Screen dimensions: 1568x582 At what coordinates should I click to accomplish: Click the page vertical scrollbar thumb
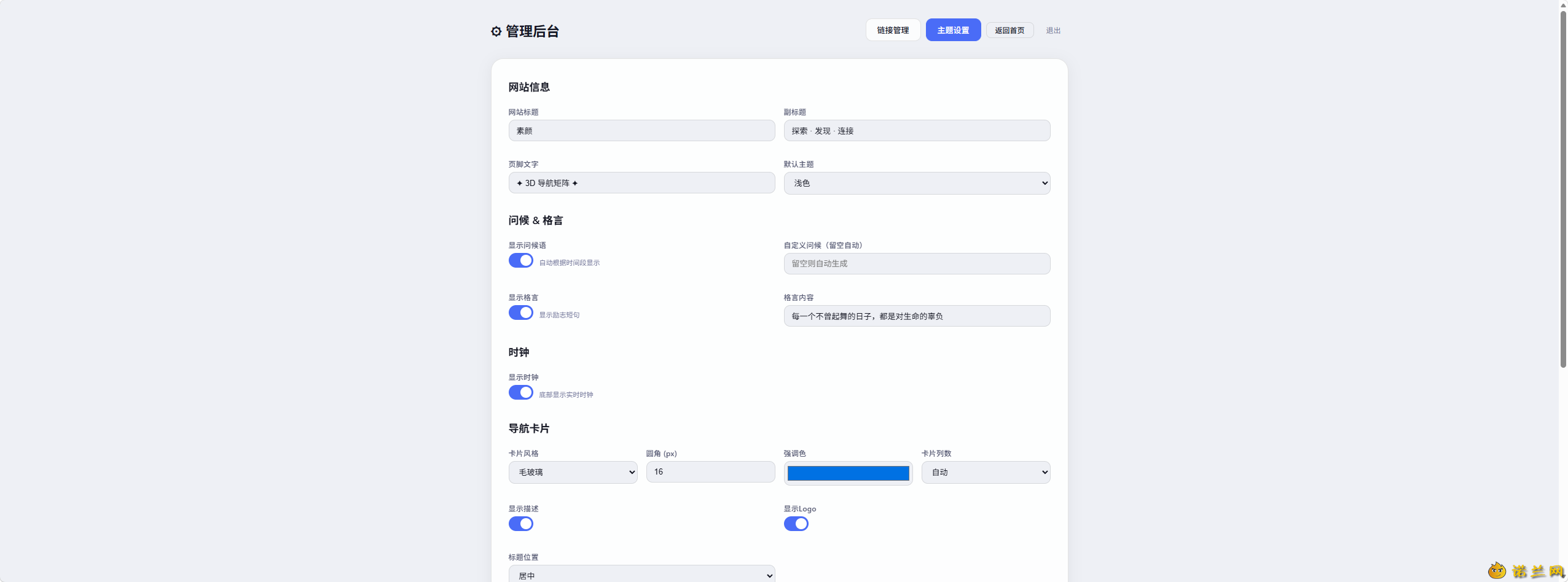click(x=1563, y=189)
